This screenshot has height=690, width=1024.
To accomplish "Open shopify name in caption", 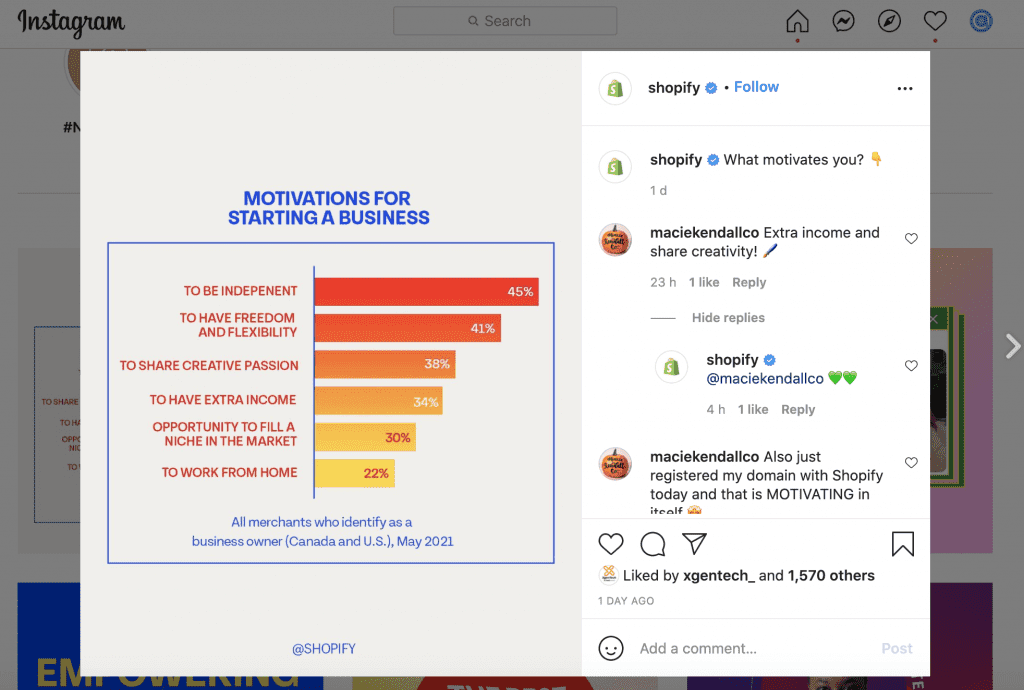I will (x=676, y=160).
